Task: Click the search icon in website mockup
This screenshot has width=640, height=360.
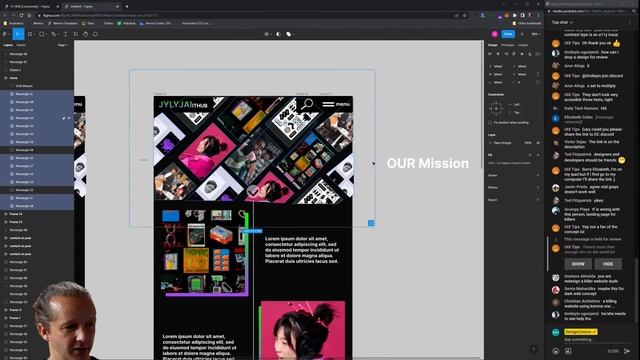Action: (x=307, y=104)
